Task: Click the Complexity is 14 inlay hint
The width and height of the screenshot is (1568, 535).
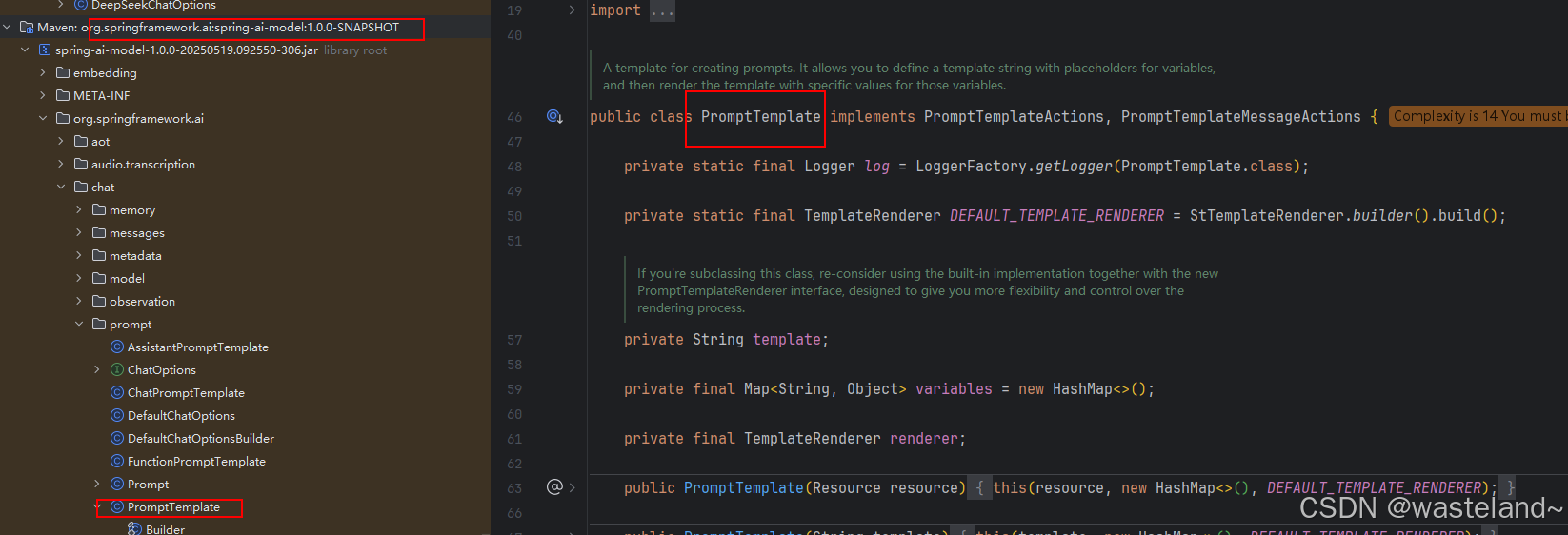Action: tap(1478, 116)
